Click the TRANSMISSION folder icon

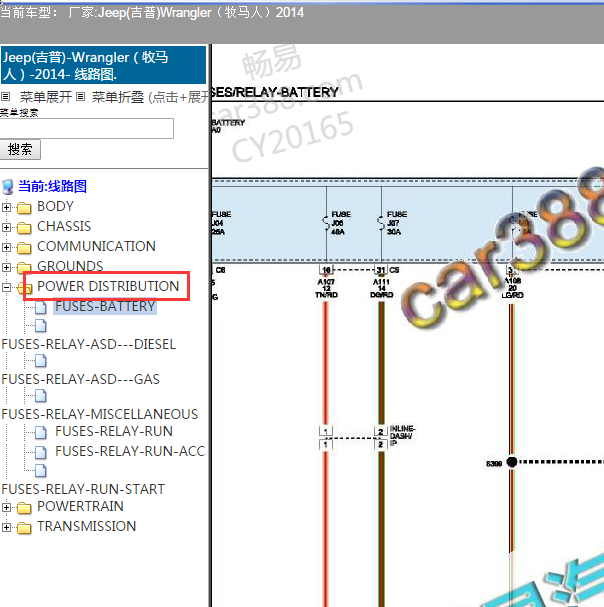tap(24, 528)
